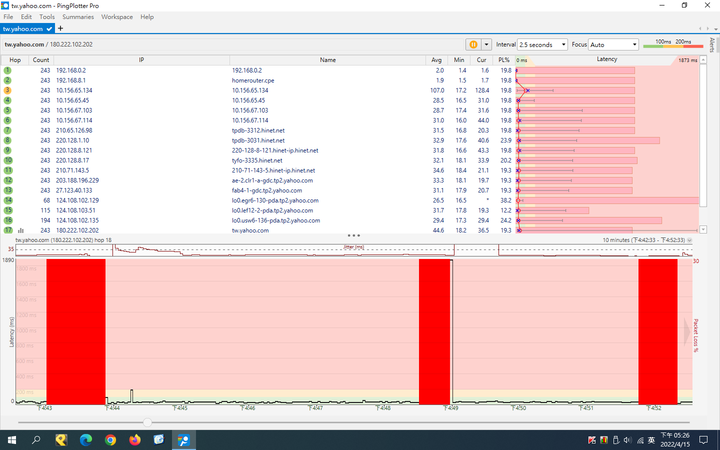Viewport: 720px width, 450px height.
Task: Sort by the Count column header
Action: click(x=41, y=60)
